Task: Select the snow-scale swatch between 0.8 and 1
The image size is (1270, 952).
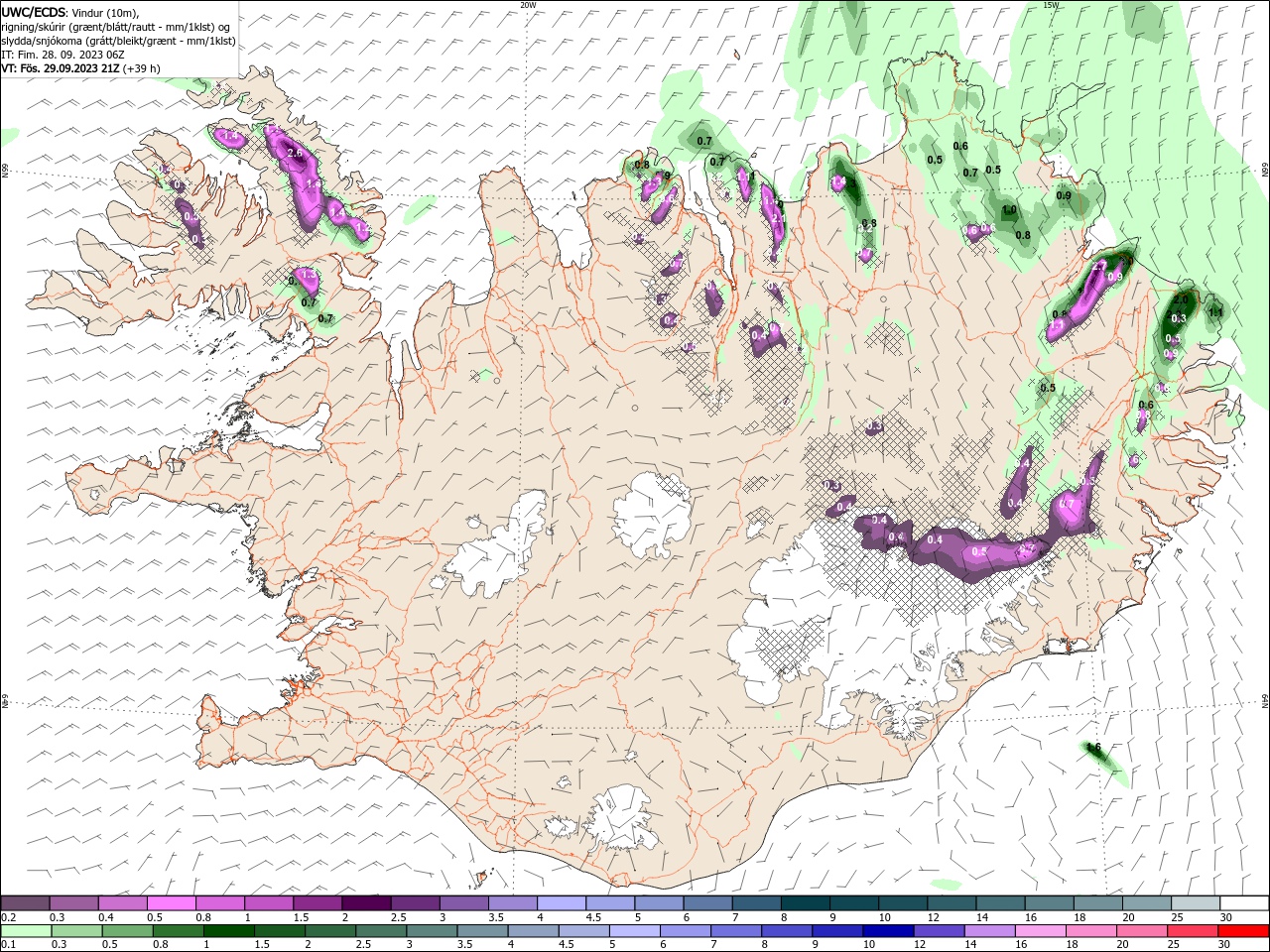Action: (x=220, y=902)
